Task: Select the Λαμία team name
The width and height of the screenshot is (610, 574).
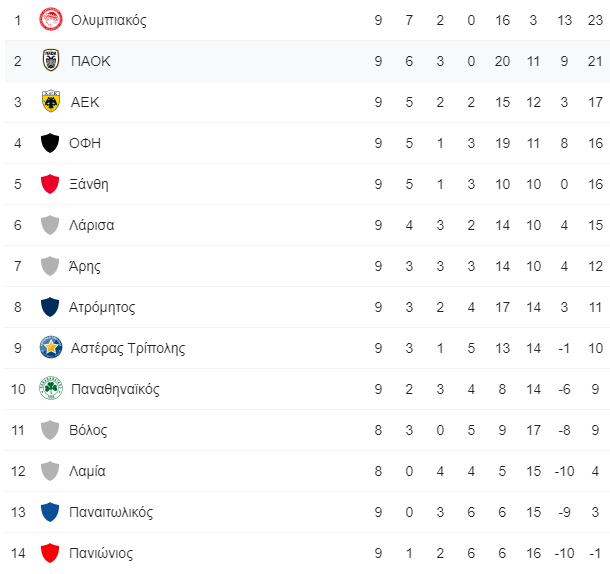Action: (87, 471)
